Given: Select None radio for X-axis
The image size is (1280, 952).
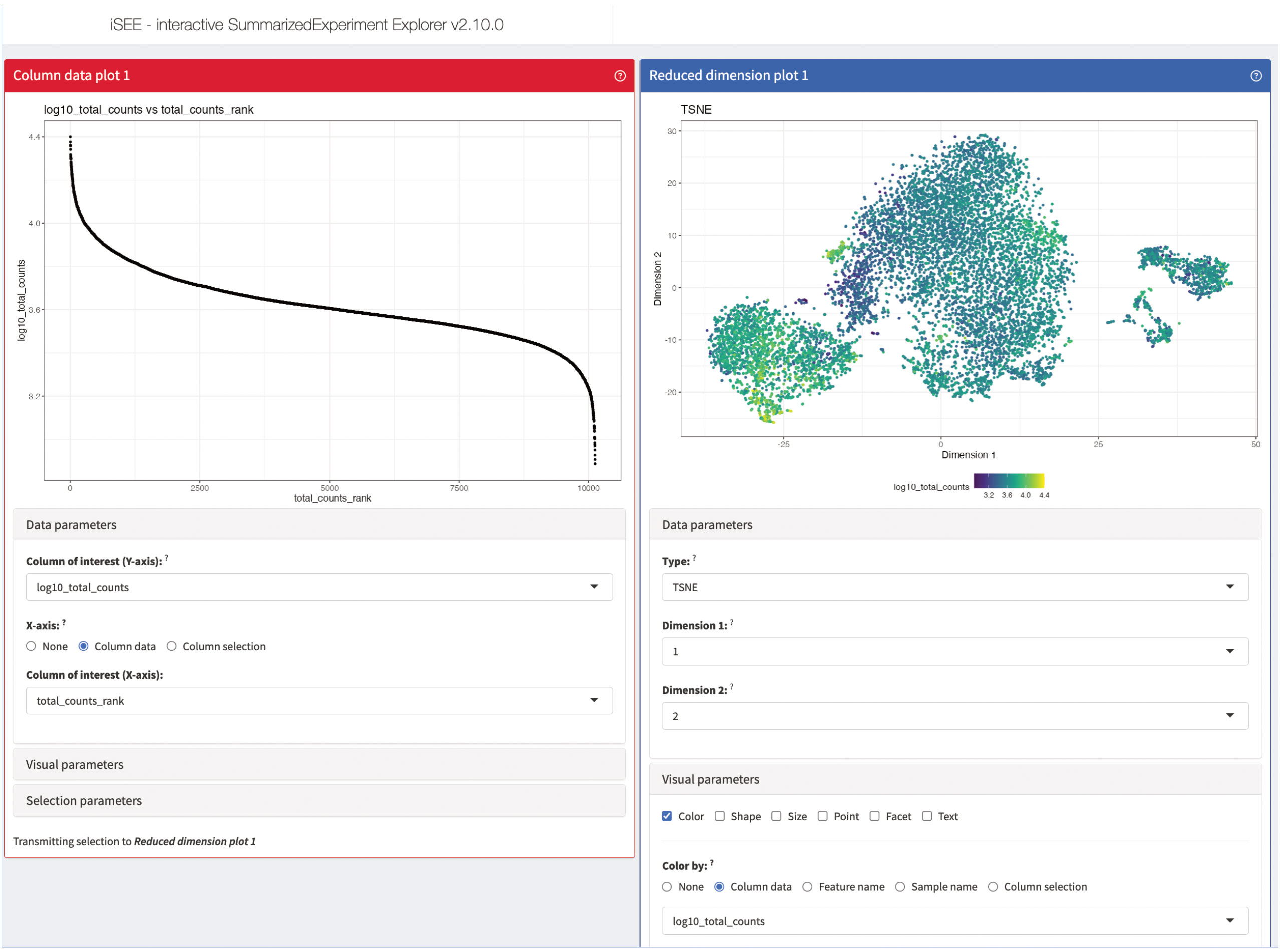Looking at the screenshot, I should coord(31,646).
